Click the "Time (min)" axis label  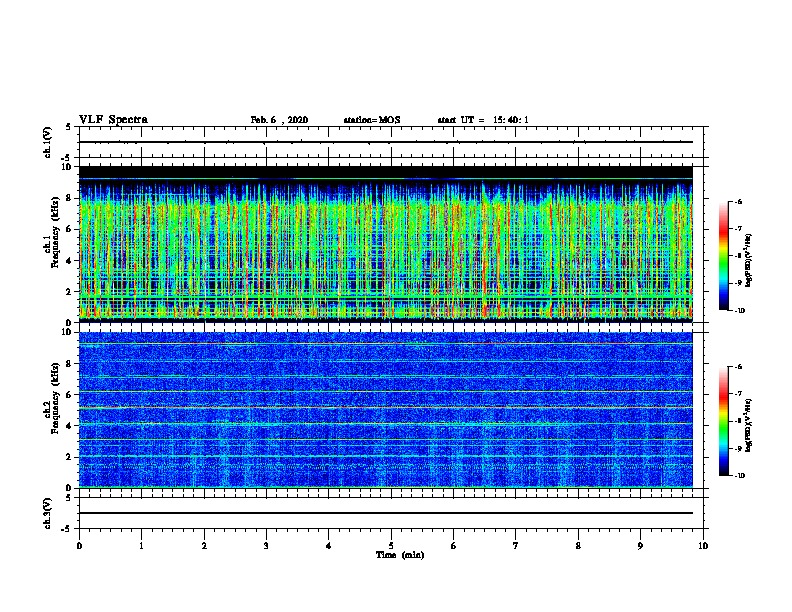[x=400, y=555]
